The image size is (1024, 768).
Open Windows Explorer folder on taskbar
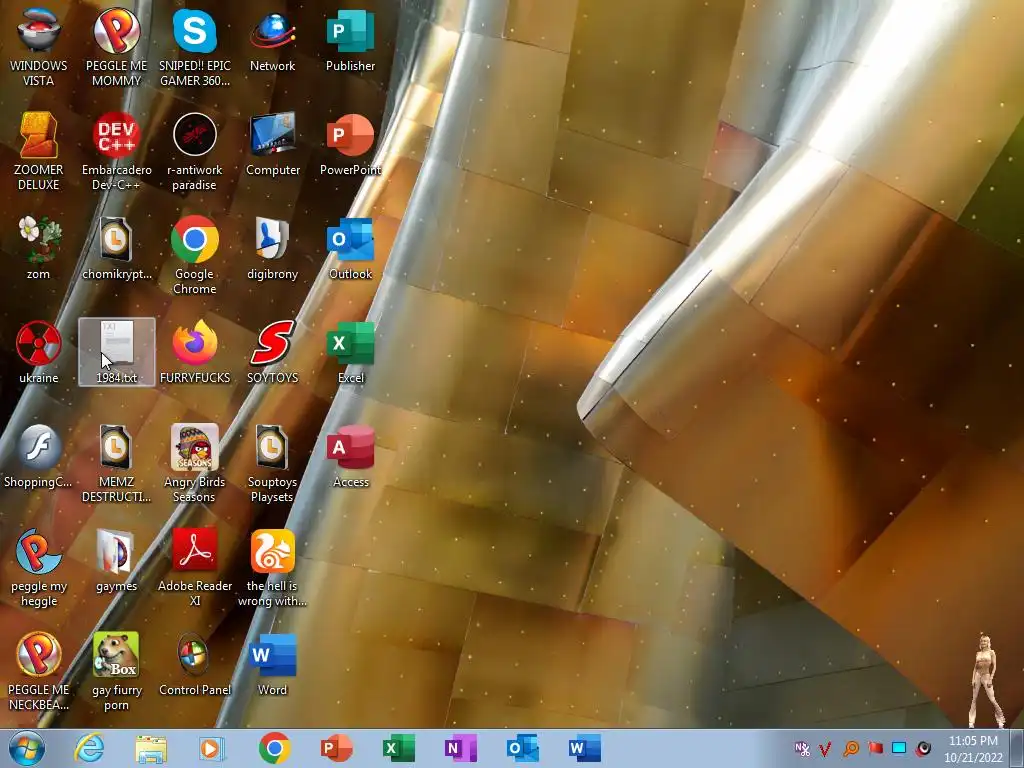coord(151,748)
